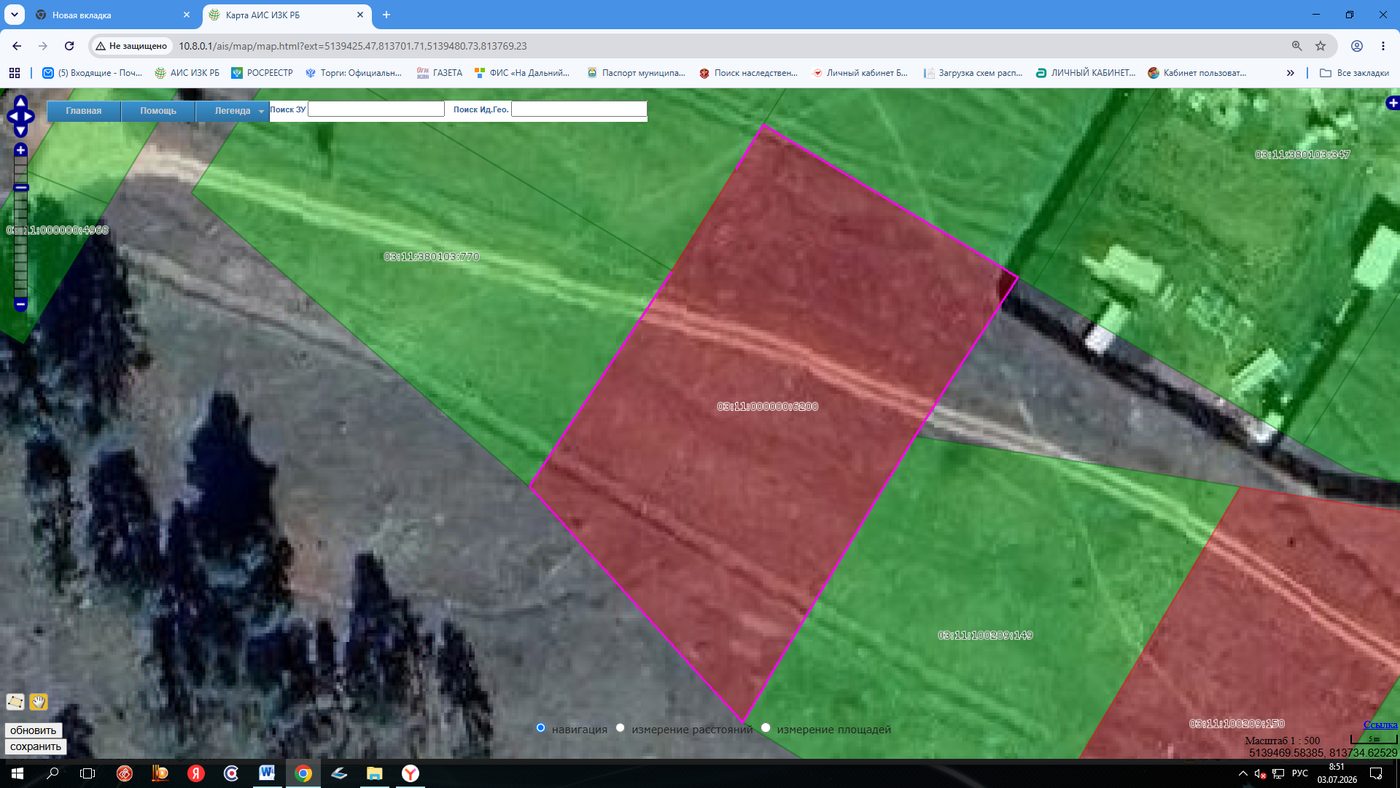Select the polygon drawing tool icon
This screenshot has height=788, width=1400.
tap(15, 702)
